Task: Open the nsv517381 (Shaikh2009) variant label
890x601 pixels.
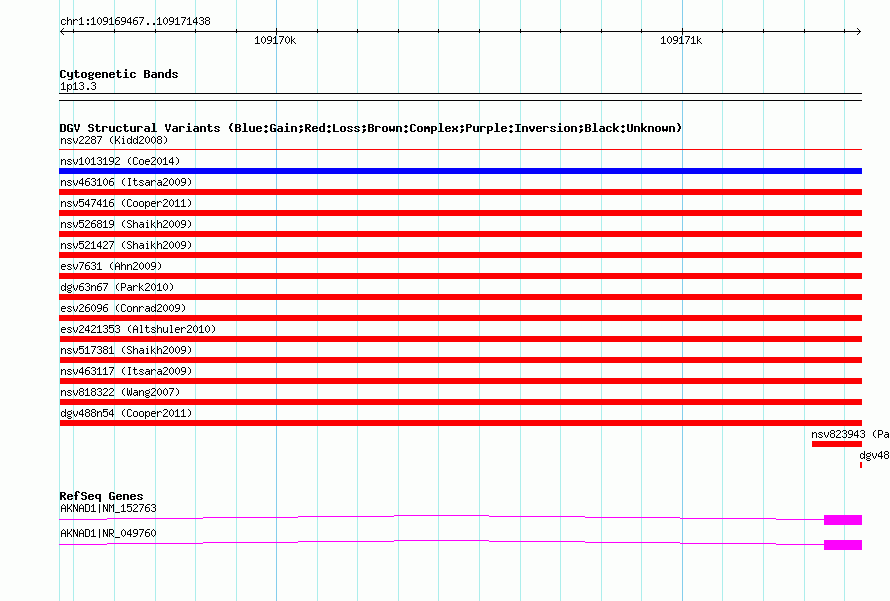Action: [x=126, y=350]
